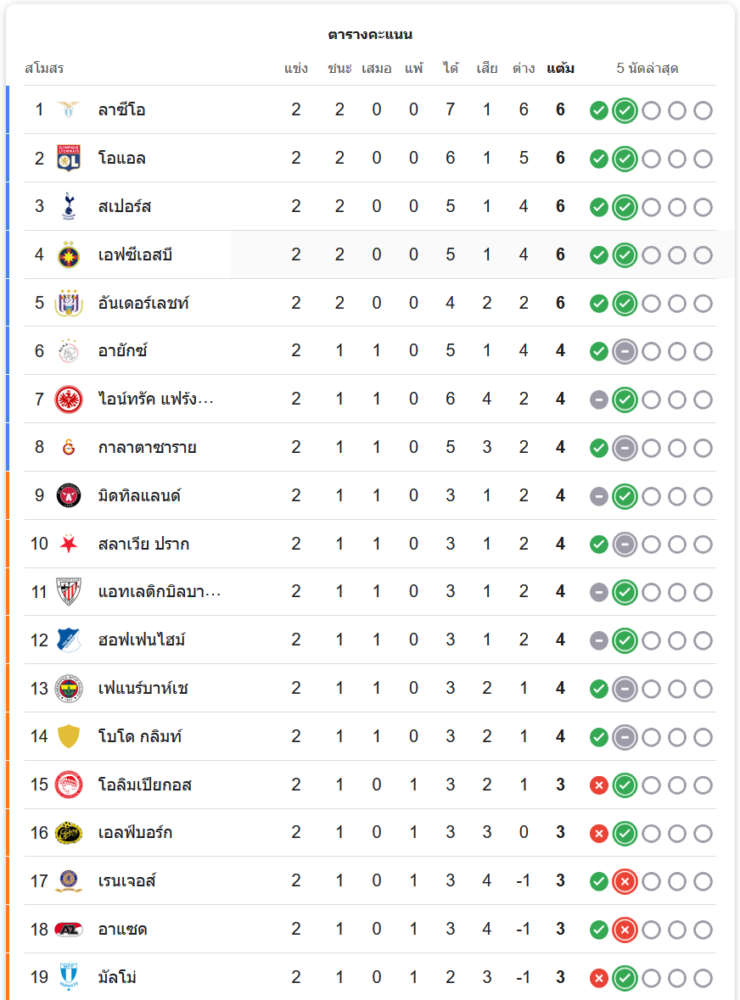Click the Eintracht Frankfurt eagle crest
The width and height of the screenshot is (740, 1000).
click(69, 399)
